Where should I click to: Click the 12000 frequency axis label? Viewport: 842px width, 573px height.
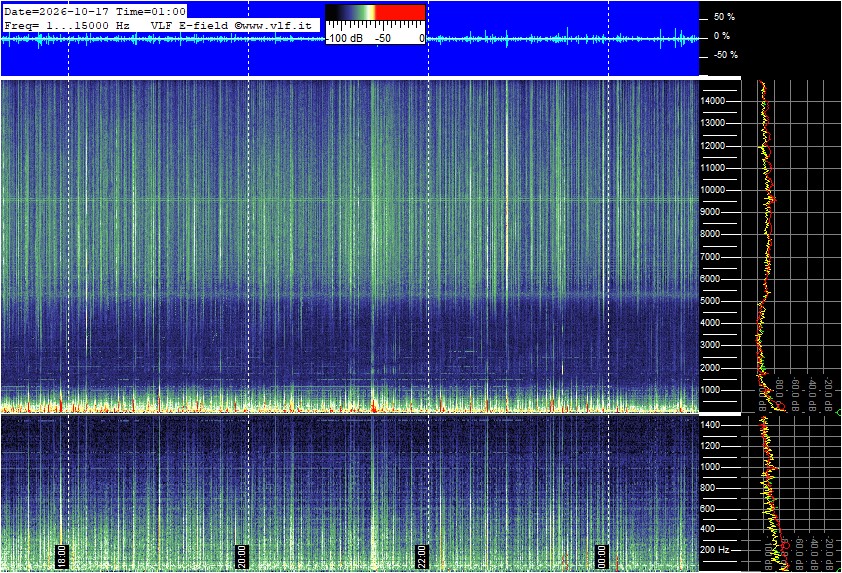[713, 146]
